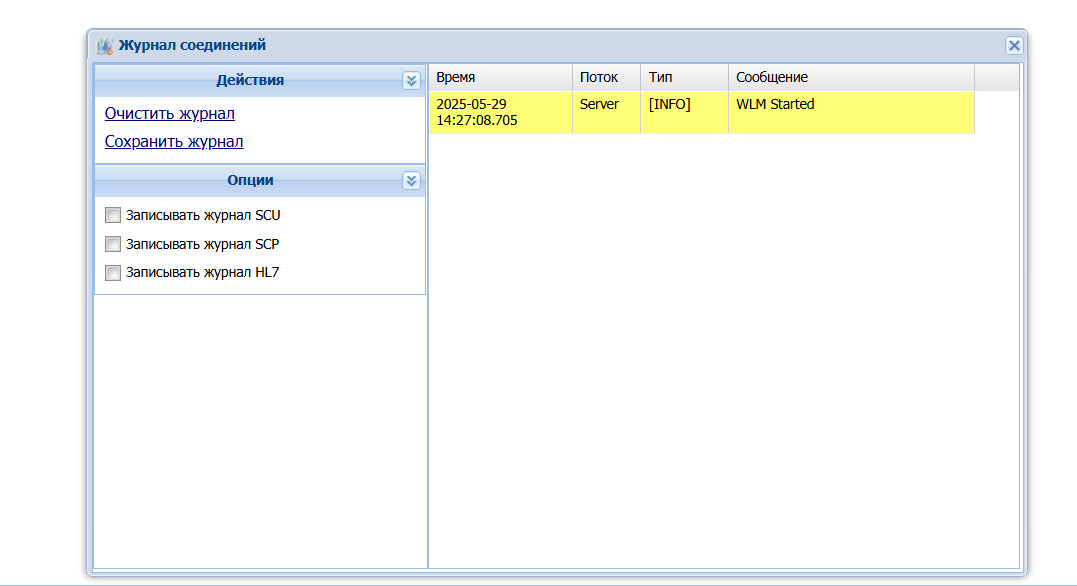Enable Записывать журнал SCP checkbox
This screenshot has height=586, width=1077.
click(113, 244)
